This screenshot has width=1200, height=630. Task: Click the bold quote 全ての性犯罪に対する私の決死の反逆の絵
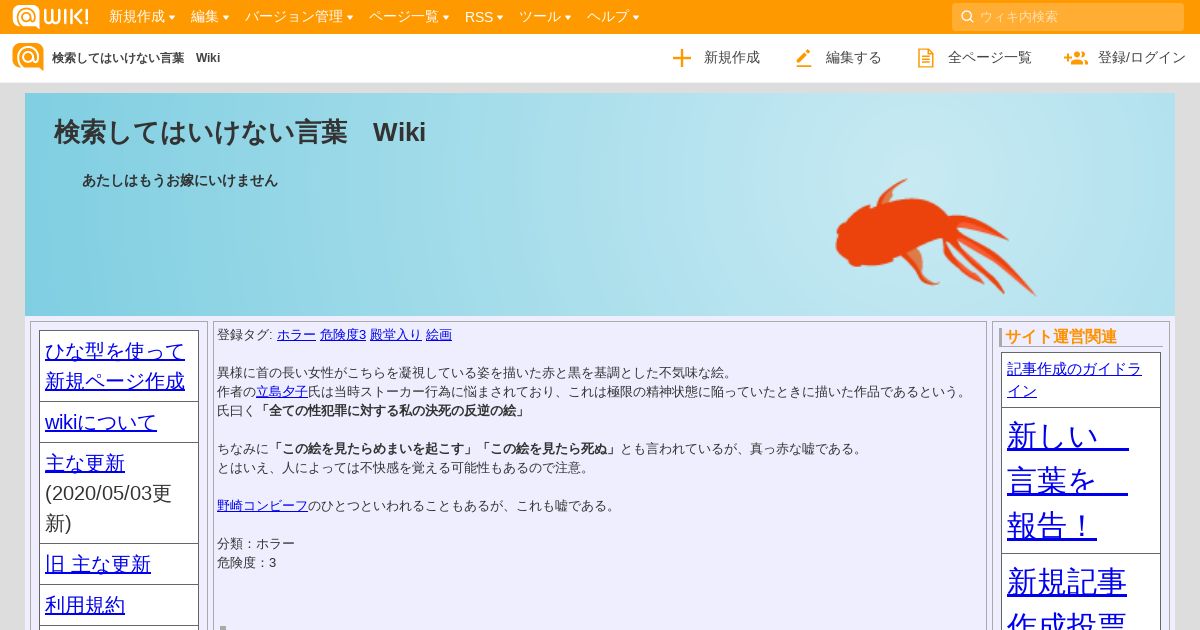coord(392,411)
